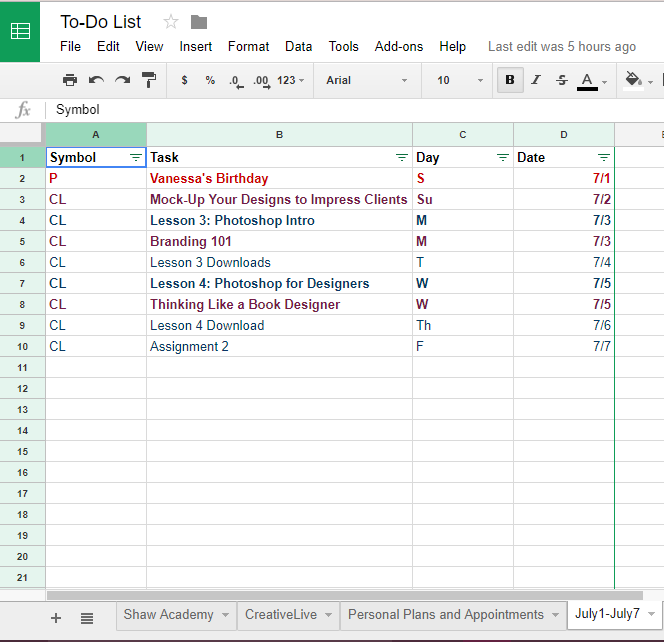Open the Shaw Academy tab menu arrow
Image resolution: width=664 pixels, height=642 pixels.
[226, 614]
